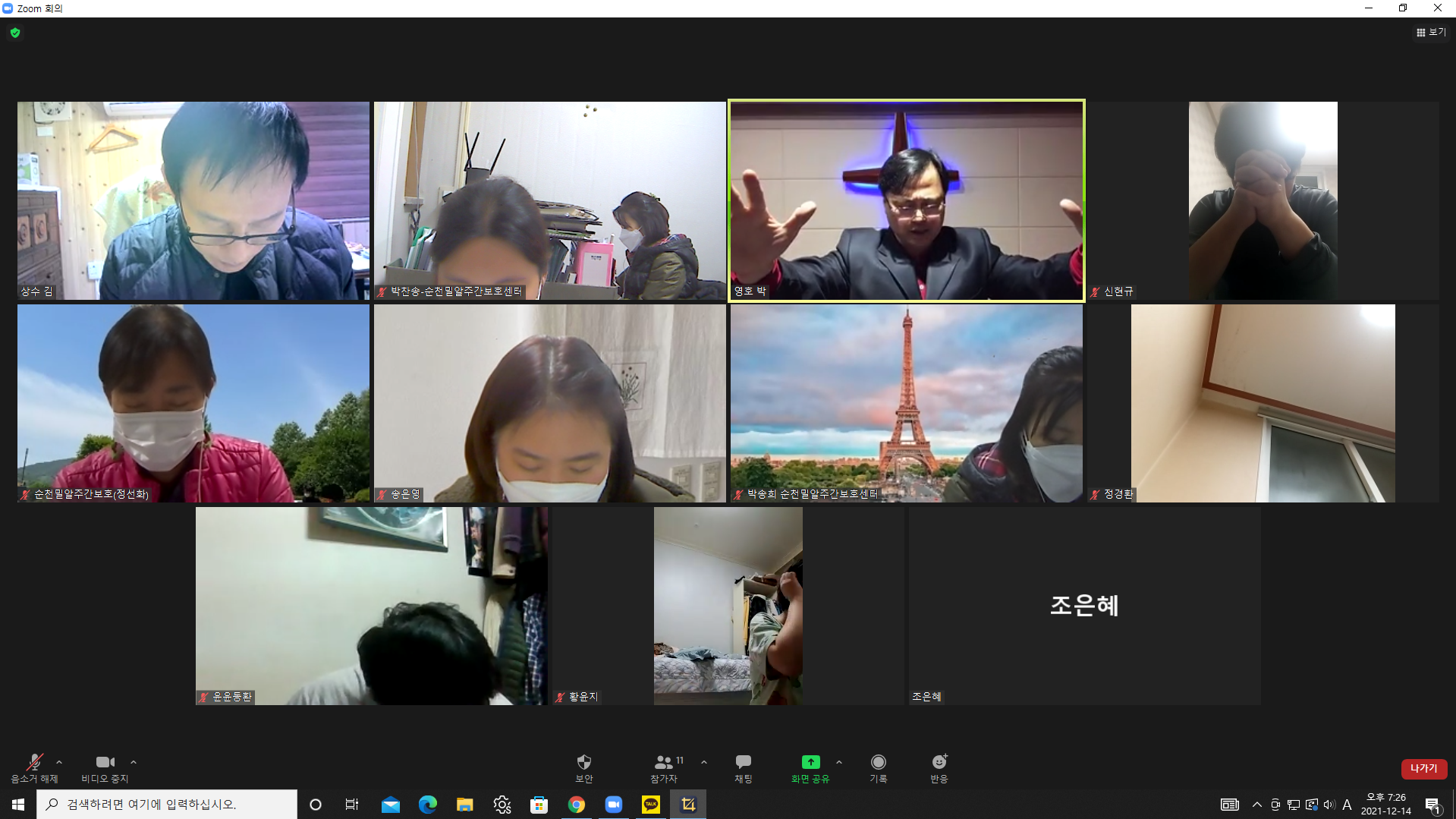The image size is (1456, 819).
Task: Open Mail app on taskbar
Action: [391, 804]
